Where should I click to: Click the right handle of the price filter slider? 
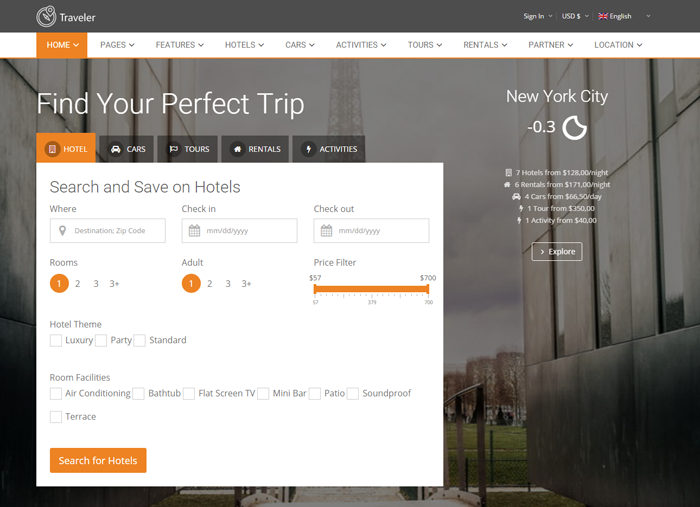428,289
